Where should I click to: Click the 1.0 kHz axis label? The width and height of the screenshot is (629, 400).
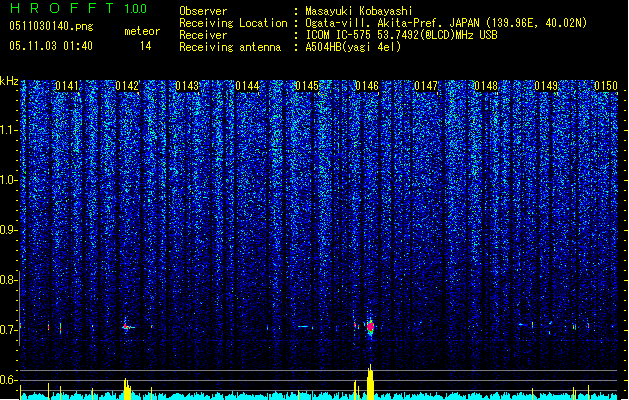[8, 180]
